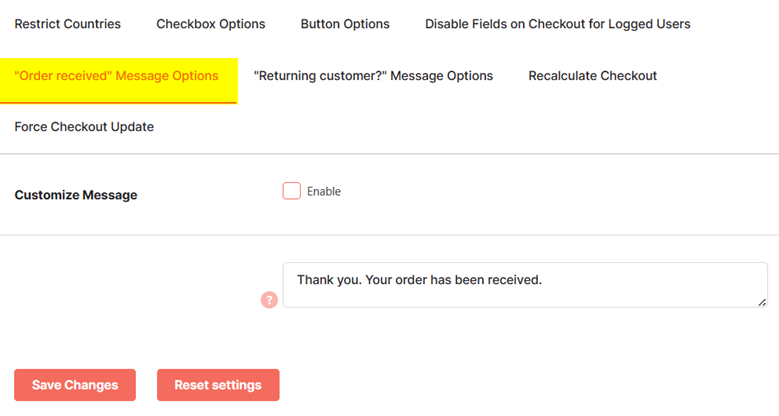Focus the order received message text area

[x=525, y=285]
